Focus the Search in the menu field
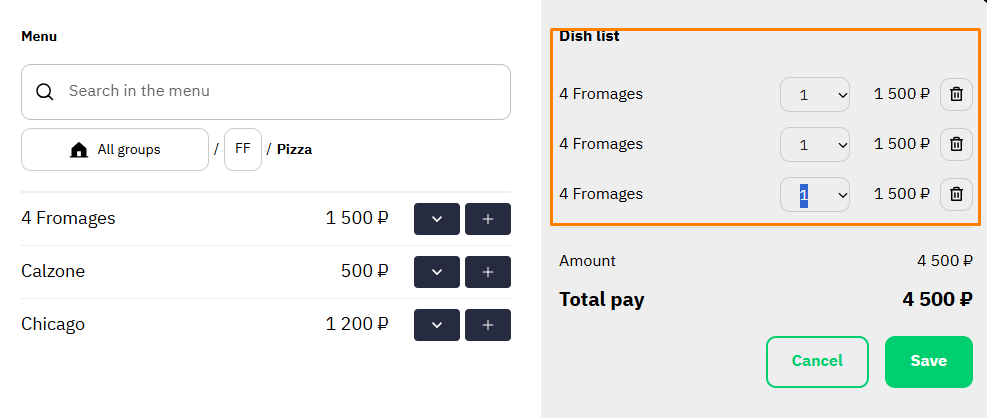Screen dimensions: 987x418 pyautogui.click(x=266, y=92)
